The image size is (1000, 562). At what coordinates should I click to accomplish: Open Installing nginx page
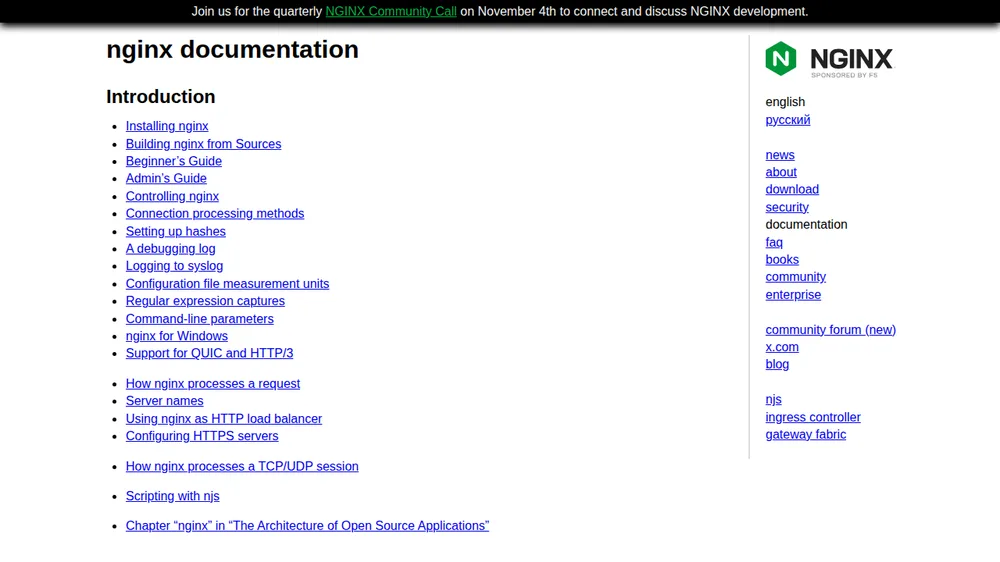(167, 126)
